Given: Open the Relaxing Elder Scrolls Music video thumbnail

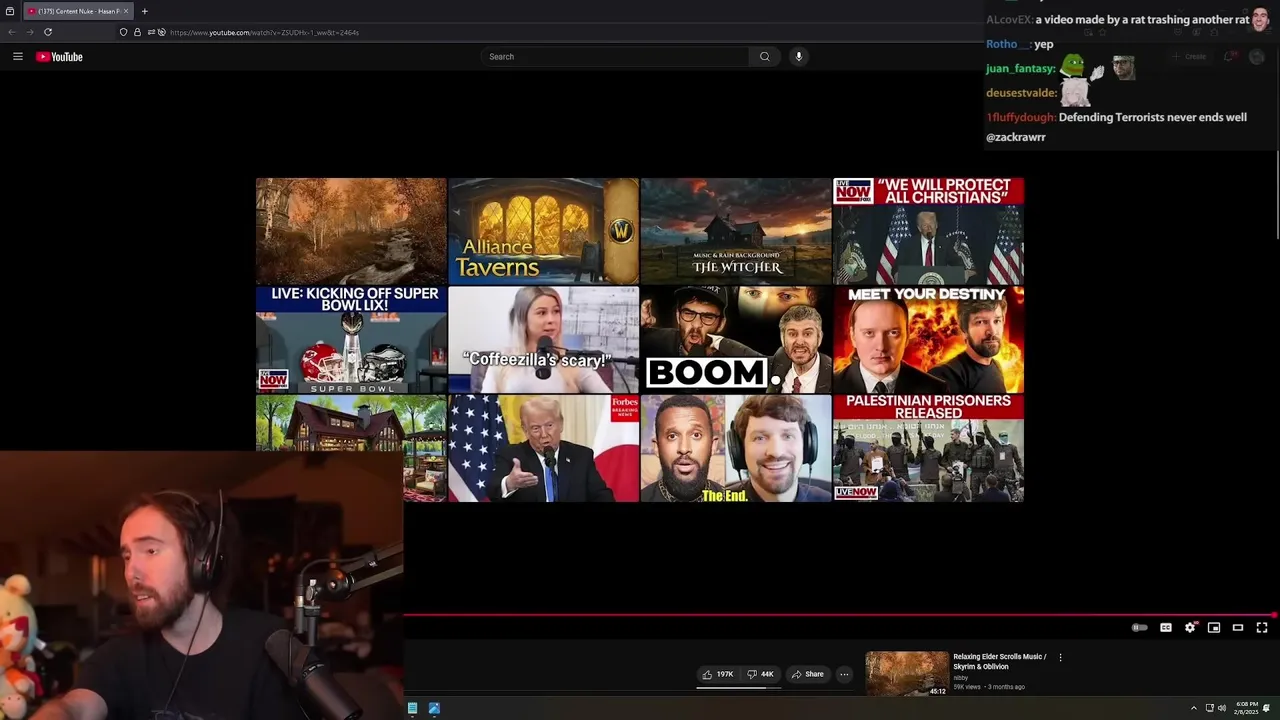Looking at the screenshot, I should pyautogui.click(x=907, y=674).
